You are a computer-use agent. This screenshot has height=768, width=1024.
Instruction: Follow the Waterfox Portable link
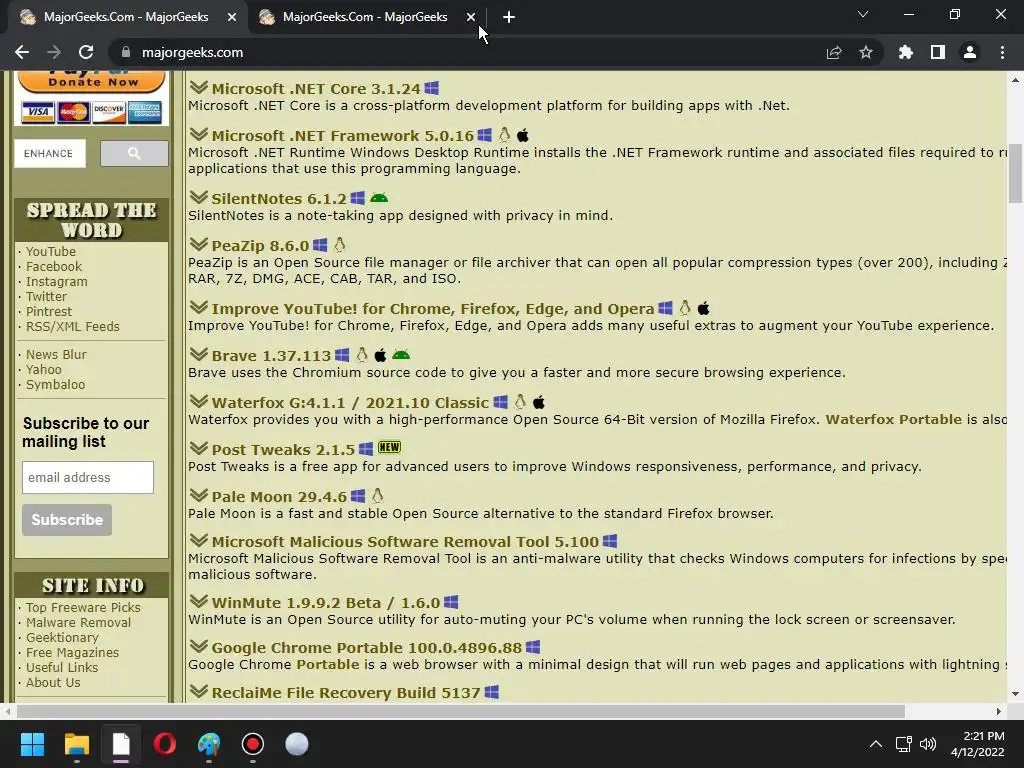(x=893, y=419)
